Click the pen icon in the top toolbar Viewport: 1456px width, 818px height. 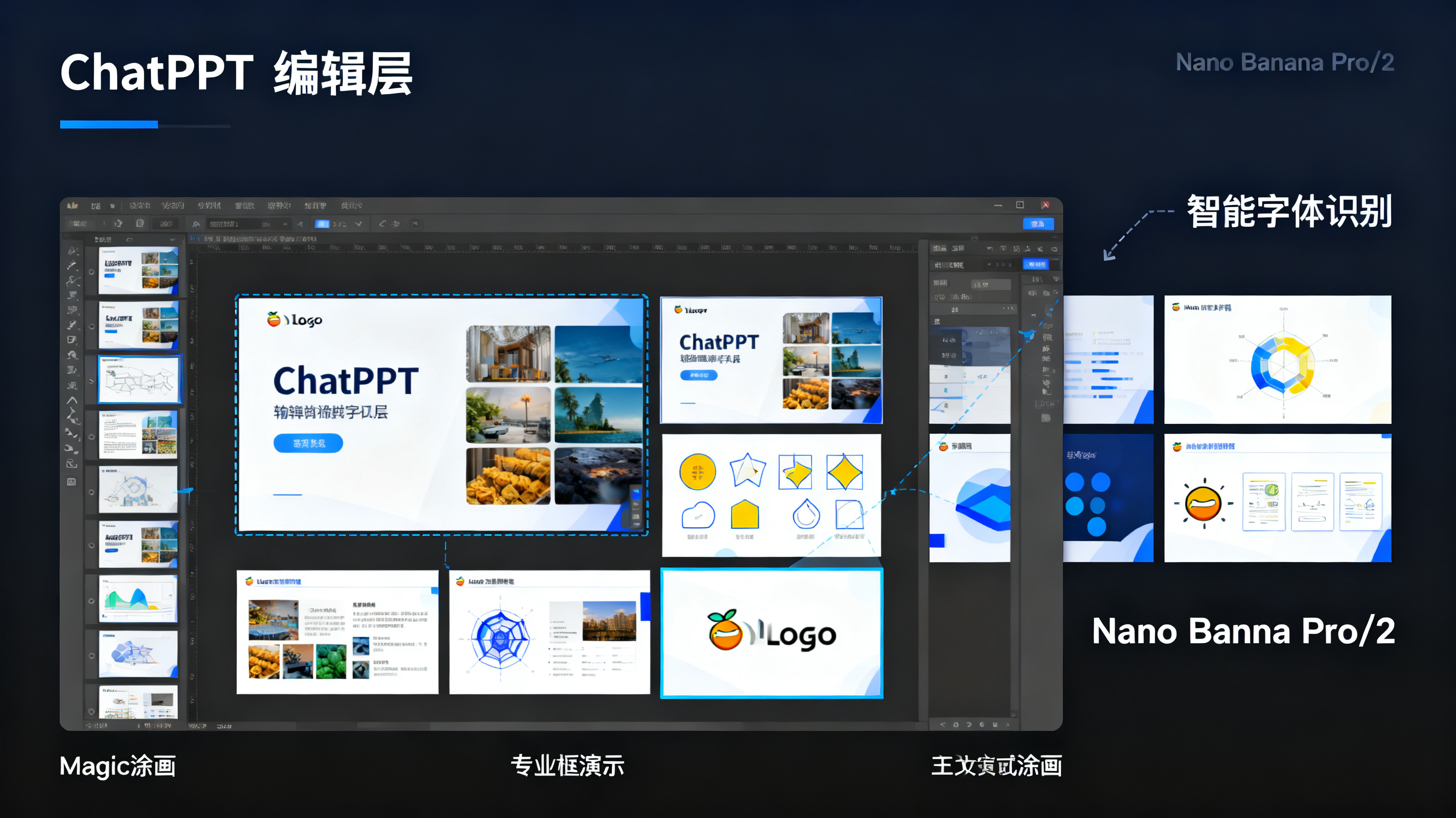point(382,223)
